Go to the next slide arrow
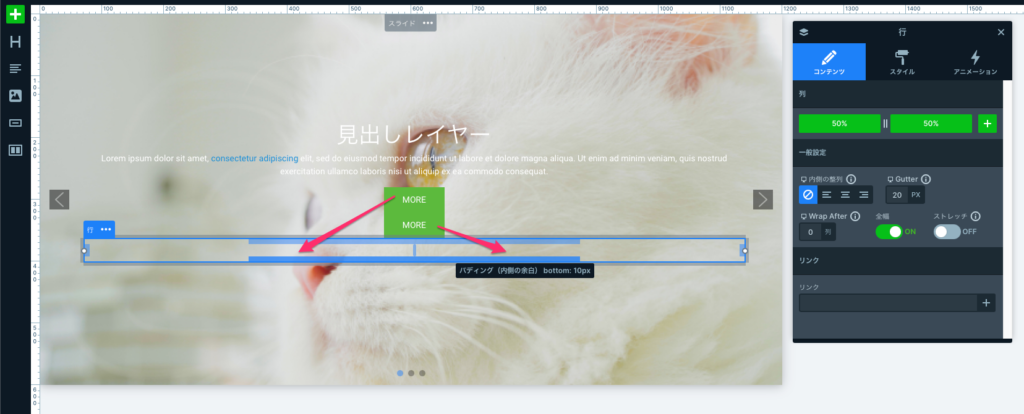This screenshot has width=1024, height=414. coord(763,199)
